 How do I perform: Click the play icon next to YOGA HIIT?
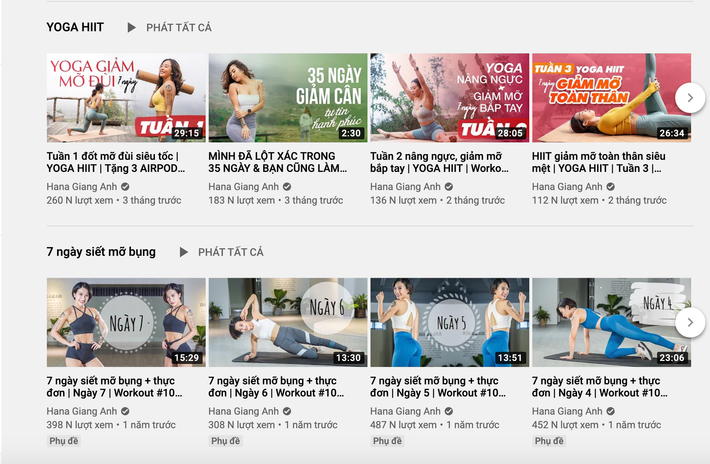[x=131, y=28]
